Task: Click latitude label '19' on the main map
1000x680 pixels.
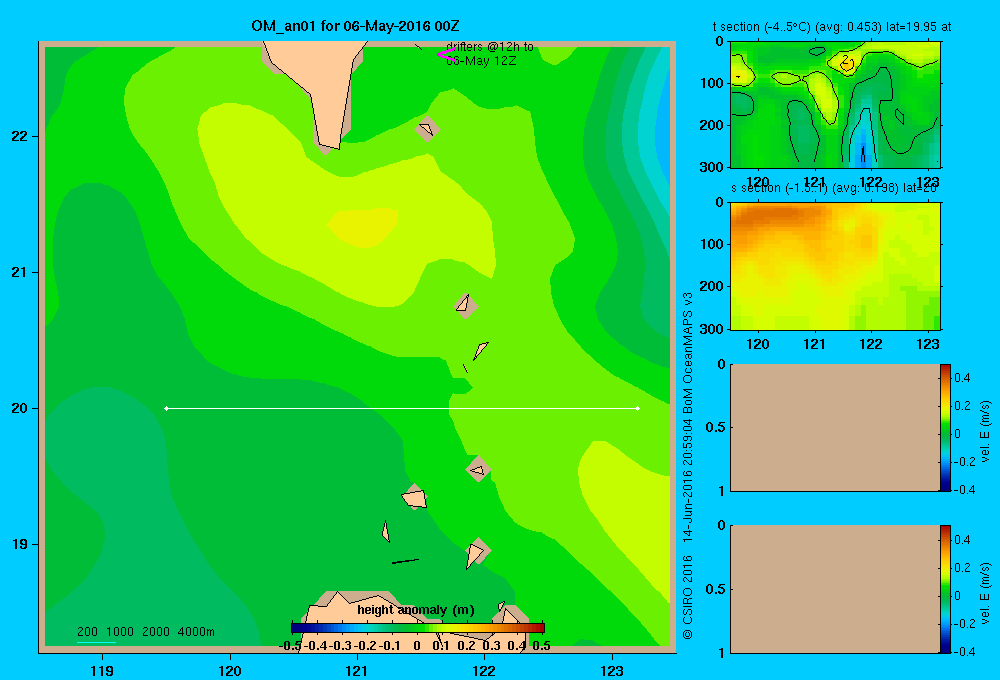Action: pyautogui.click(x=19, y=544)
